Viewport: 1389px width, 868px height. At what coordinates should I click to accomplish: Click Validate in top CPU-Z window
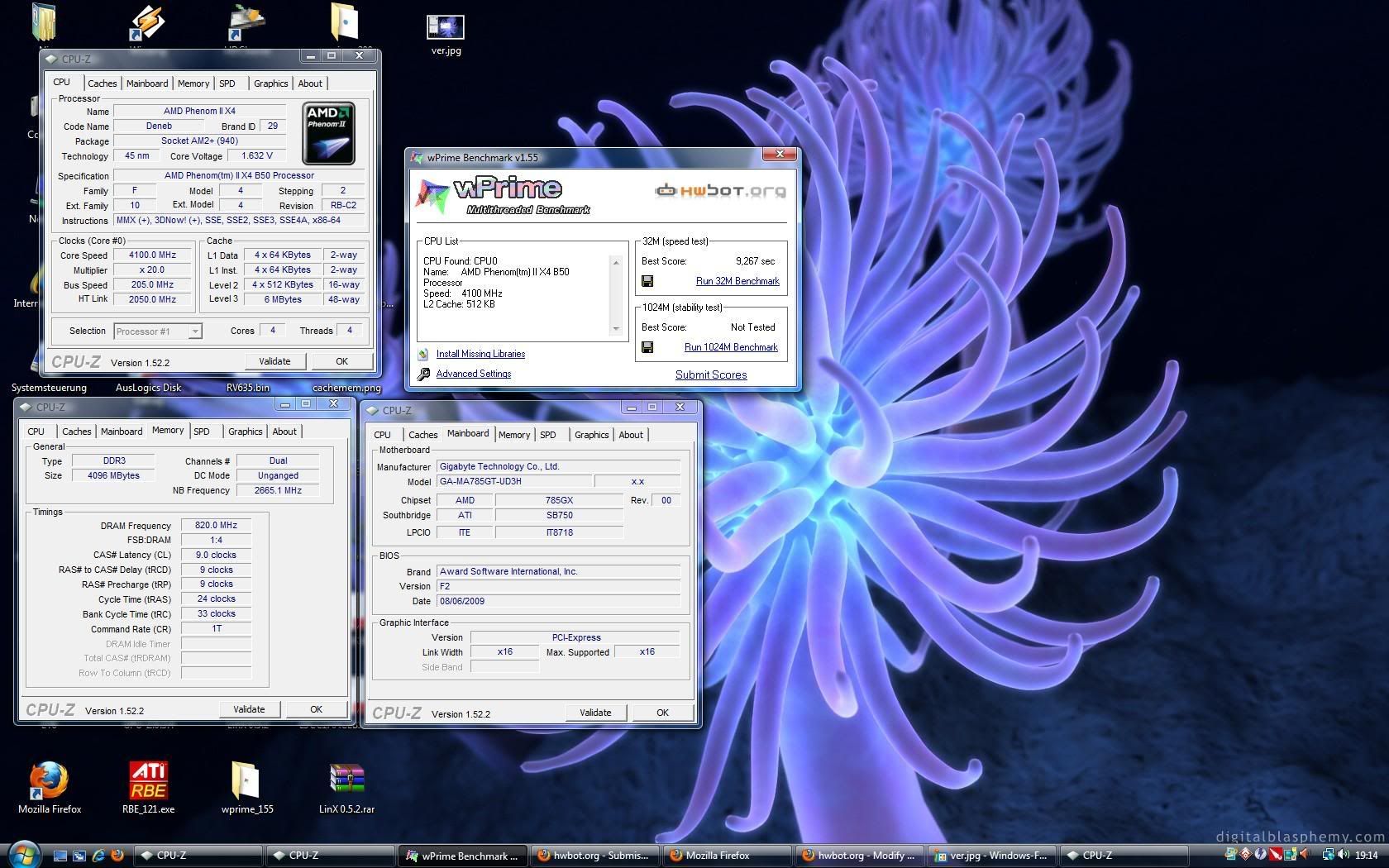274,361
